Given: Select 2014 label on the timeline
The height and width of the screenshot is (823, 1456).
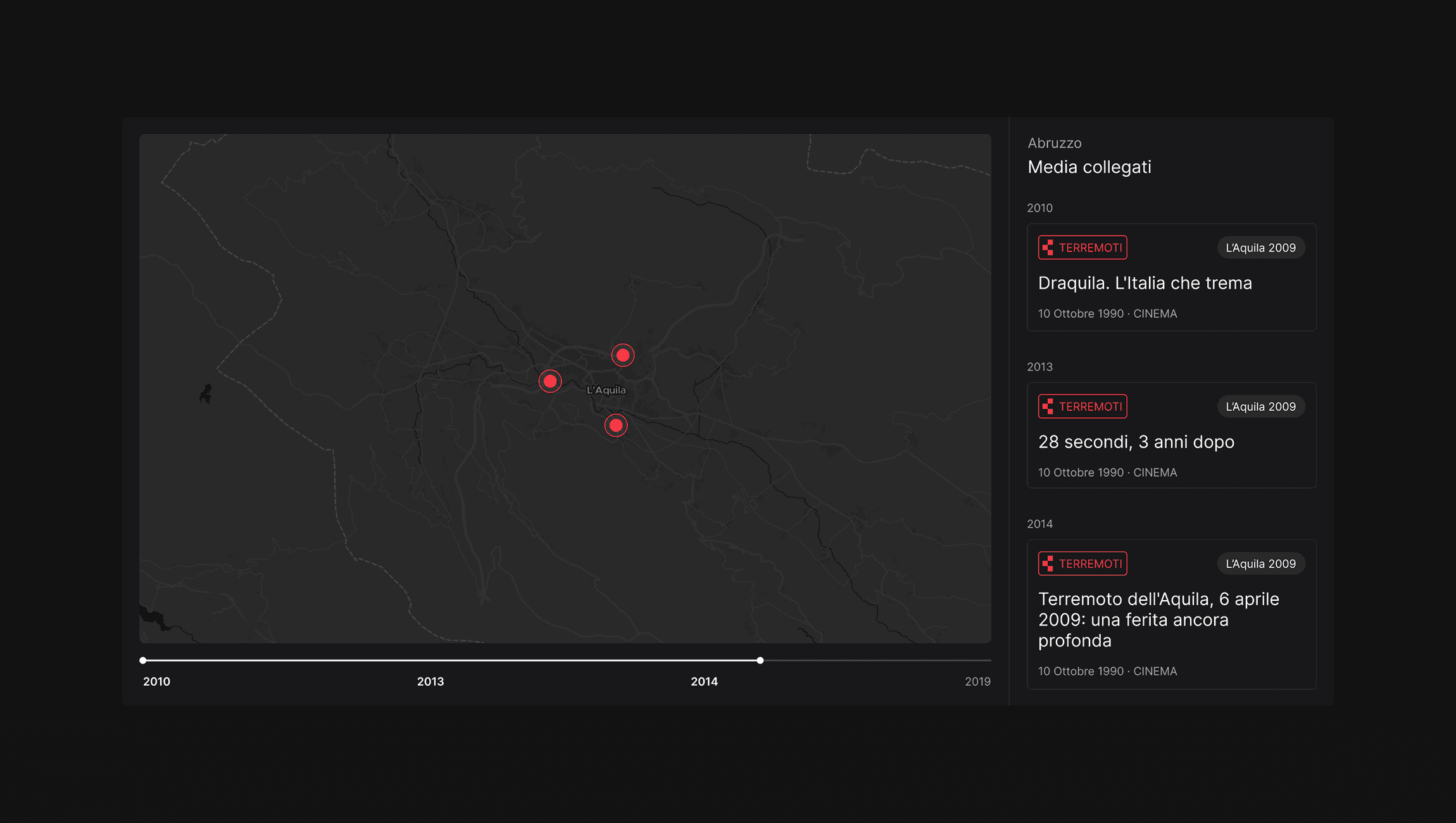Looking at the screenshot, I should (x=704, y=682).
